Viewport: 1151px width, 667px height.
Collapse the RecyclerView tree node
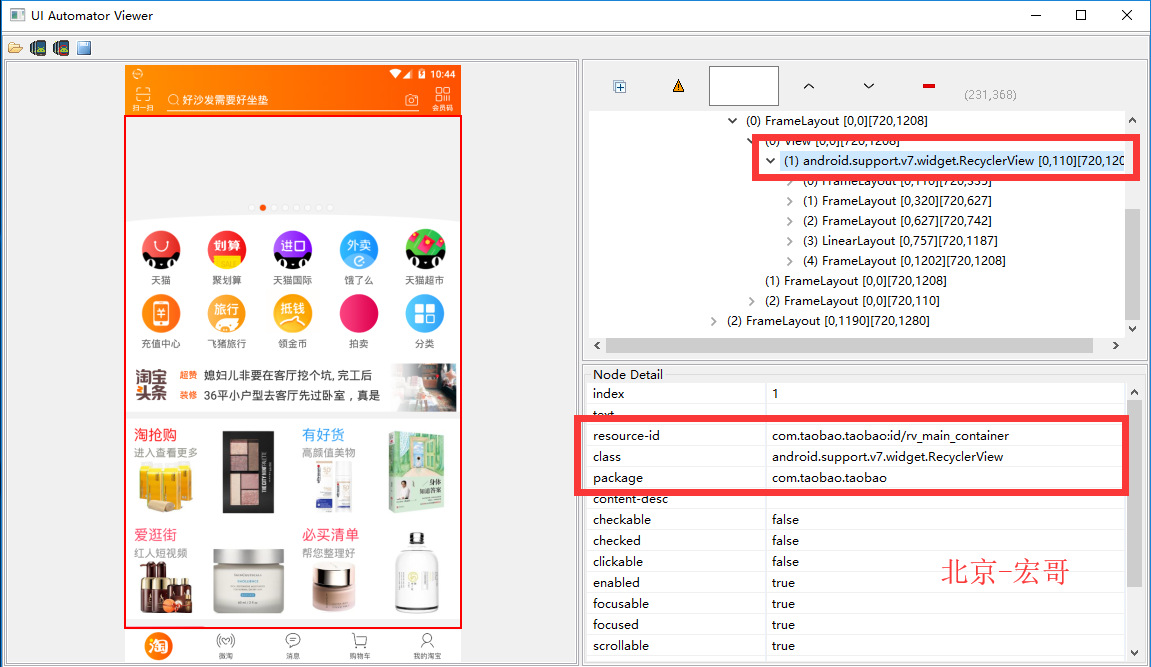point(770,161)
